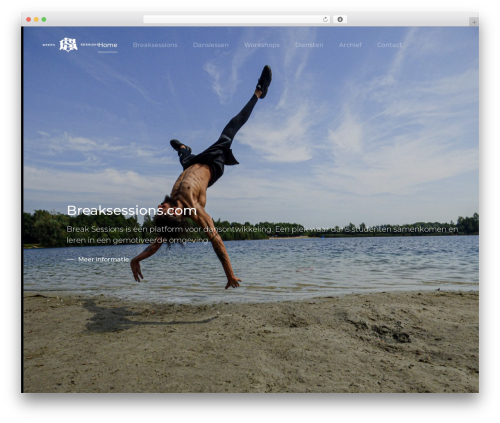This screenshot has width=500, height=423.
Task: Minimize window with yellow button
Action: point(36,20)
